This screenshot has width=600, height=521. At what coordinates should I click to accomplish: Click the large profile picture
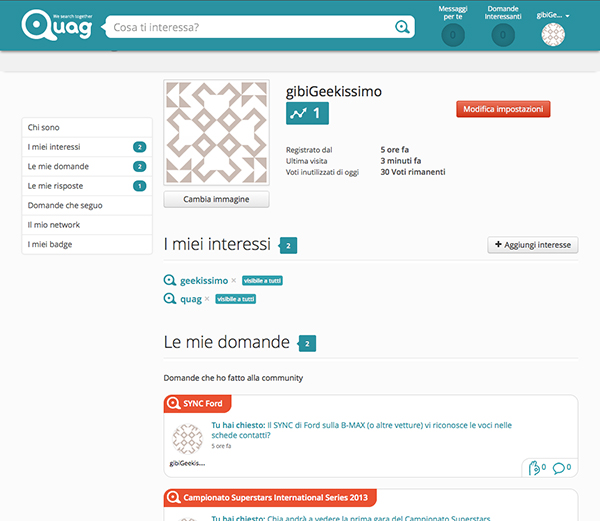(217, 132)
